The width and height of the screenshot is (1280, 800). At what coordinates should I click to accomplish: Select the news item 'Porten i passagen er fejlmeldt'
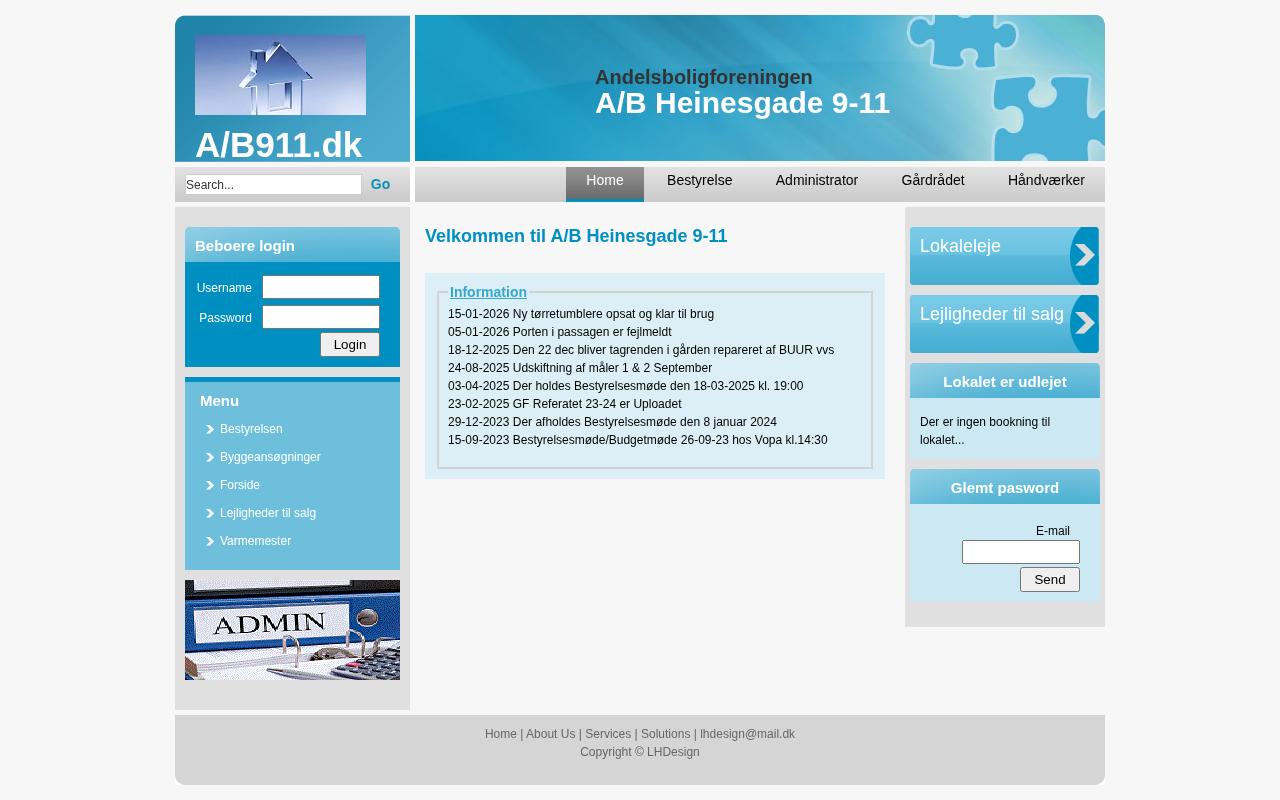pyautogui.click(x=560, y=332)
